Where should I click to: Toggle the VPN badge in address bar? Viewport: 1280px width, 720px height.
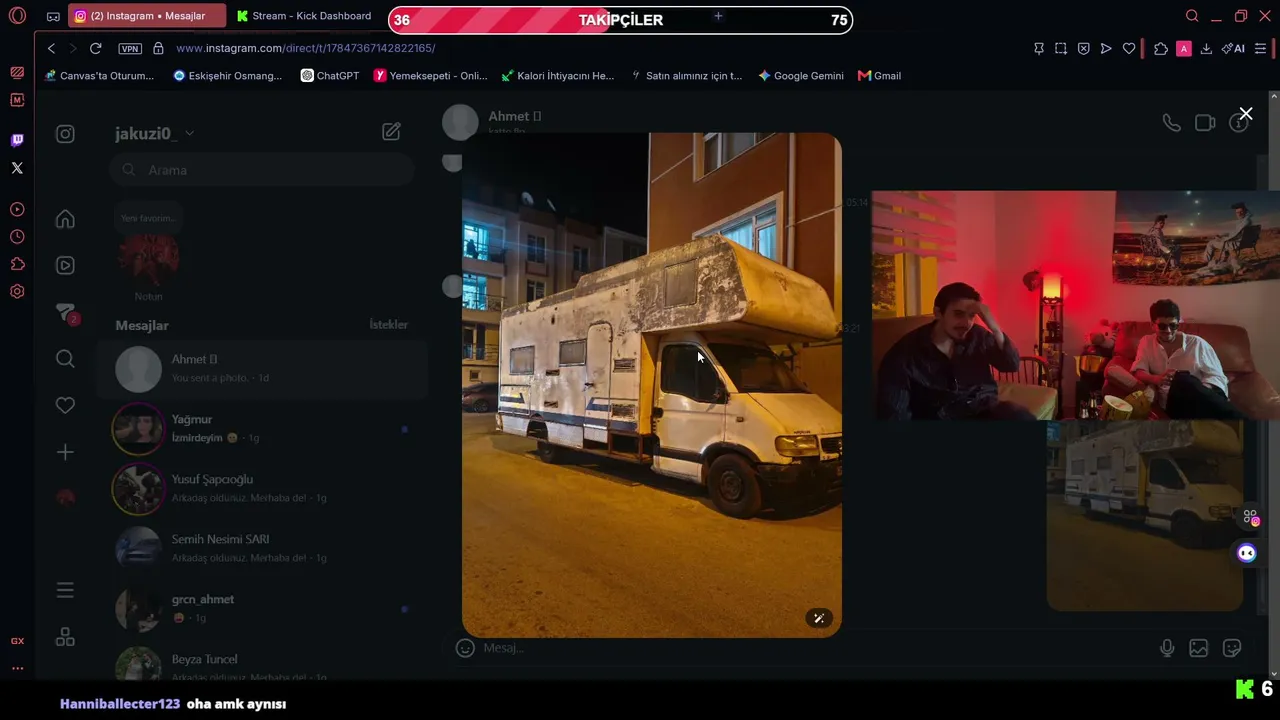[130, 48]
